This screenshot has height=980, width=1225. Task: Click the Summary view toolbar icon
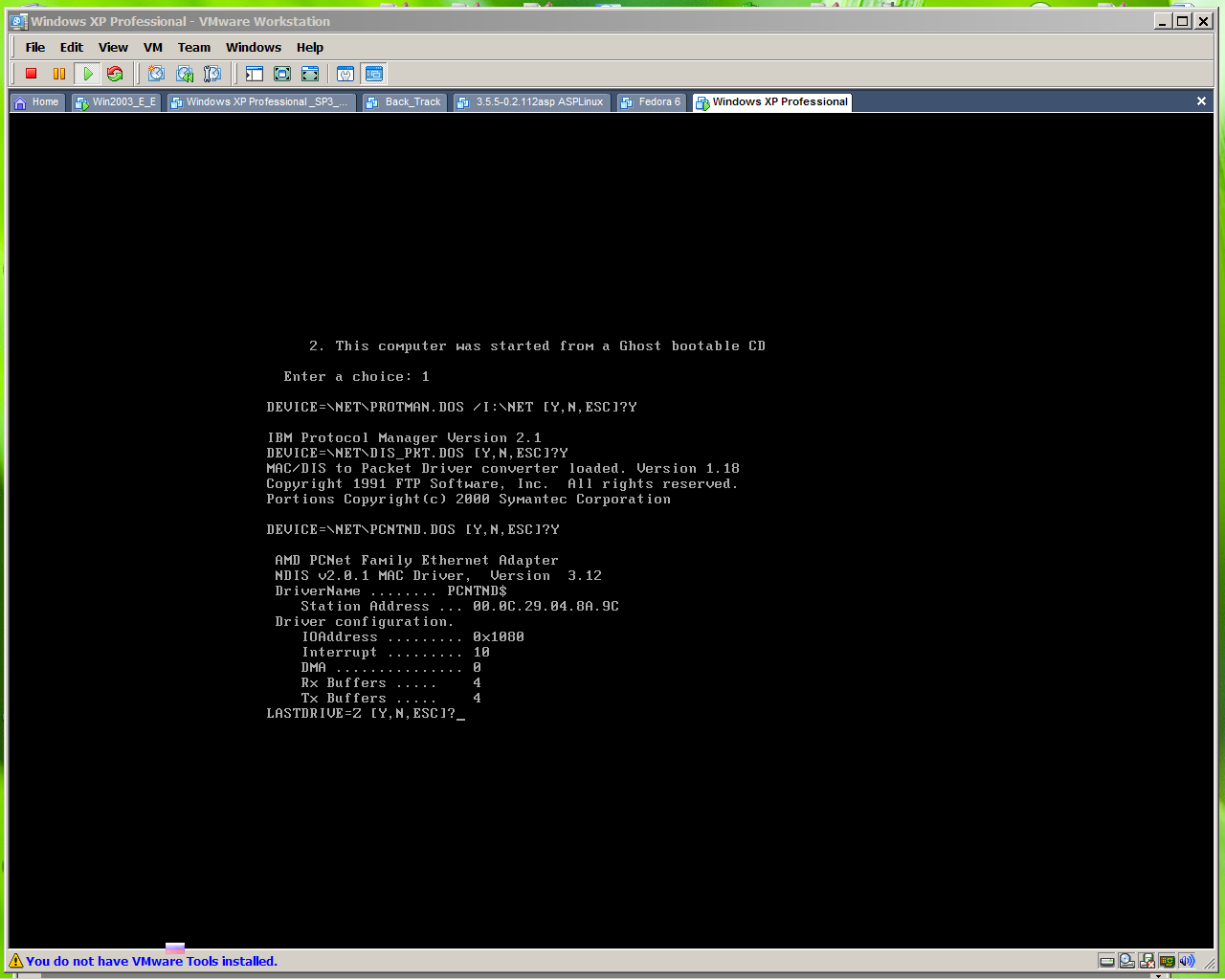pyautogui.click(x=345, y=74)
